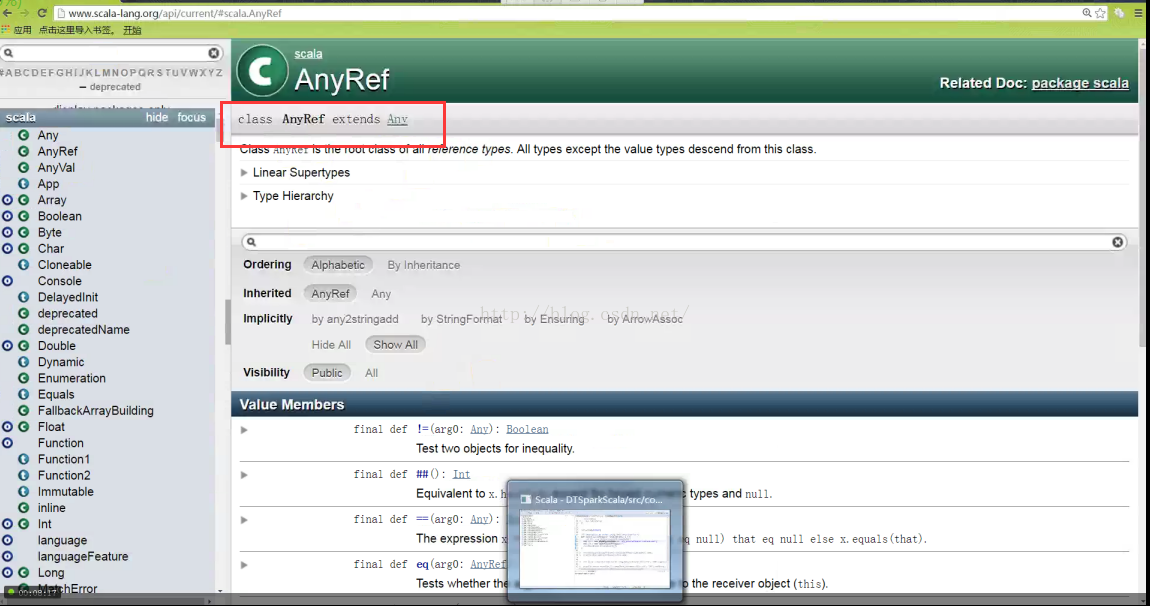Click the class icon beside Any

point(23,135)
